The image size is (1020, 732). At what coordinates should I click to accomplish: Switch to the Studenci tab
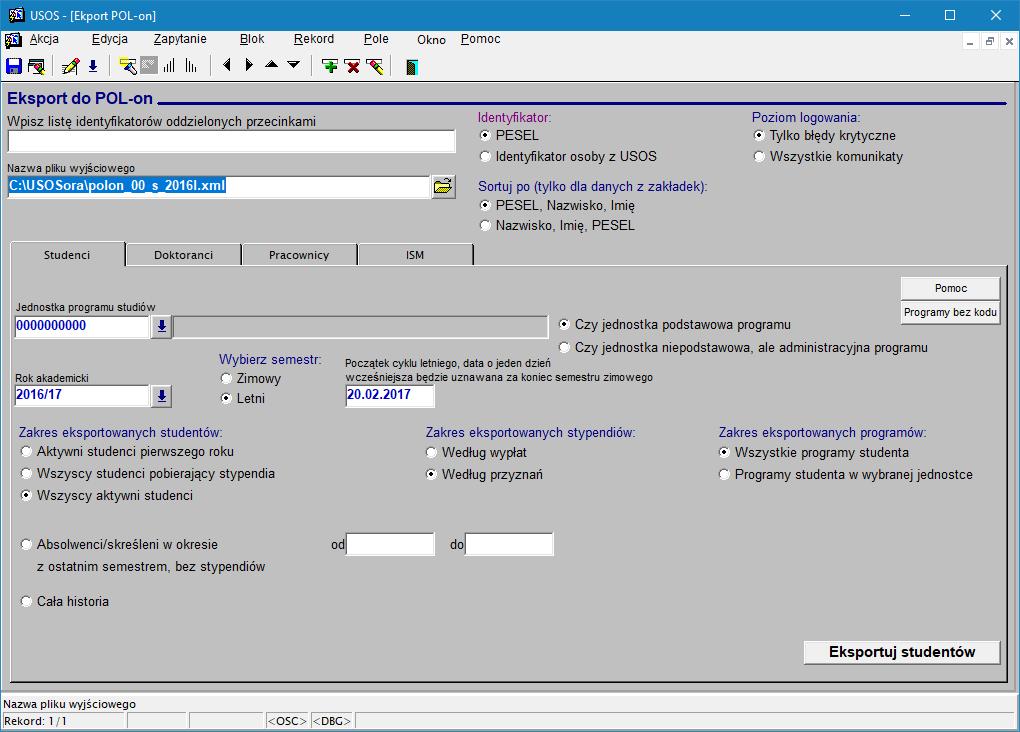[67, 254]
